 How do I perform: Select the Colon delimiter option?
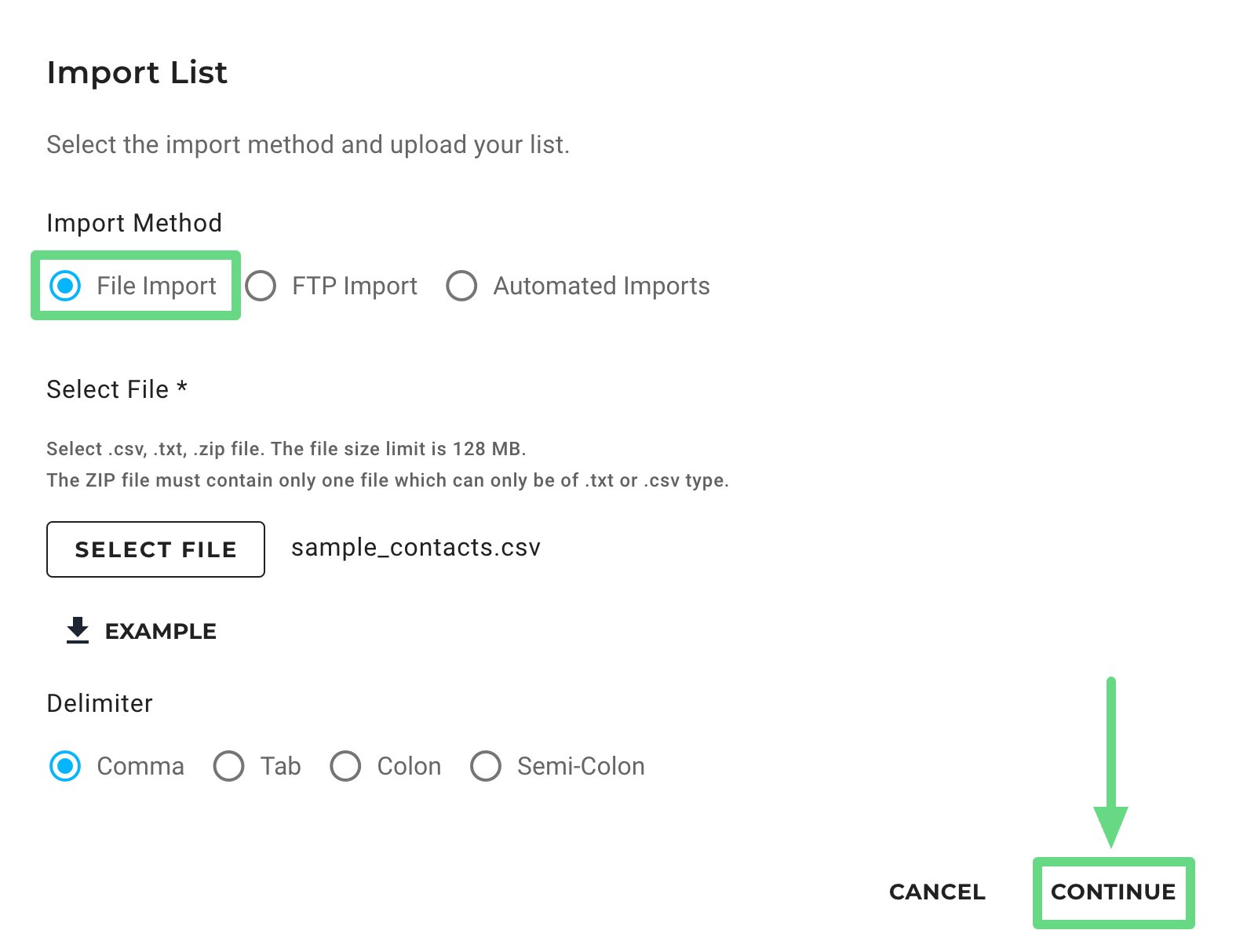pos(345,766)
